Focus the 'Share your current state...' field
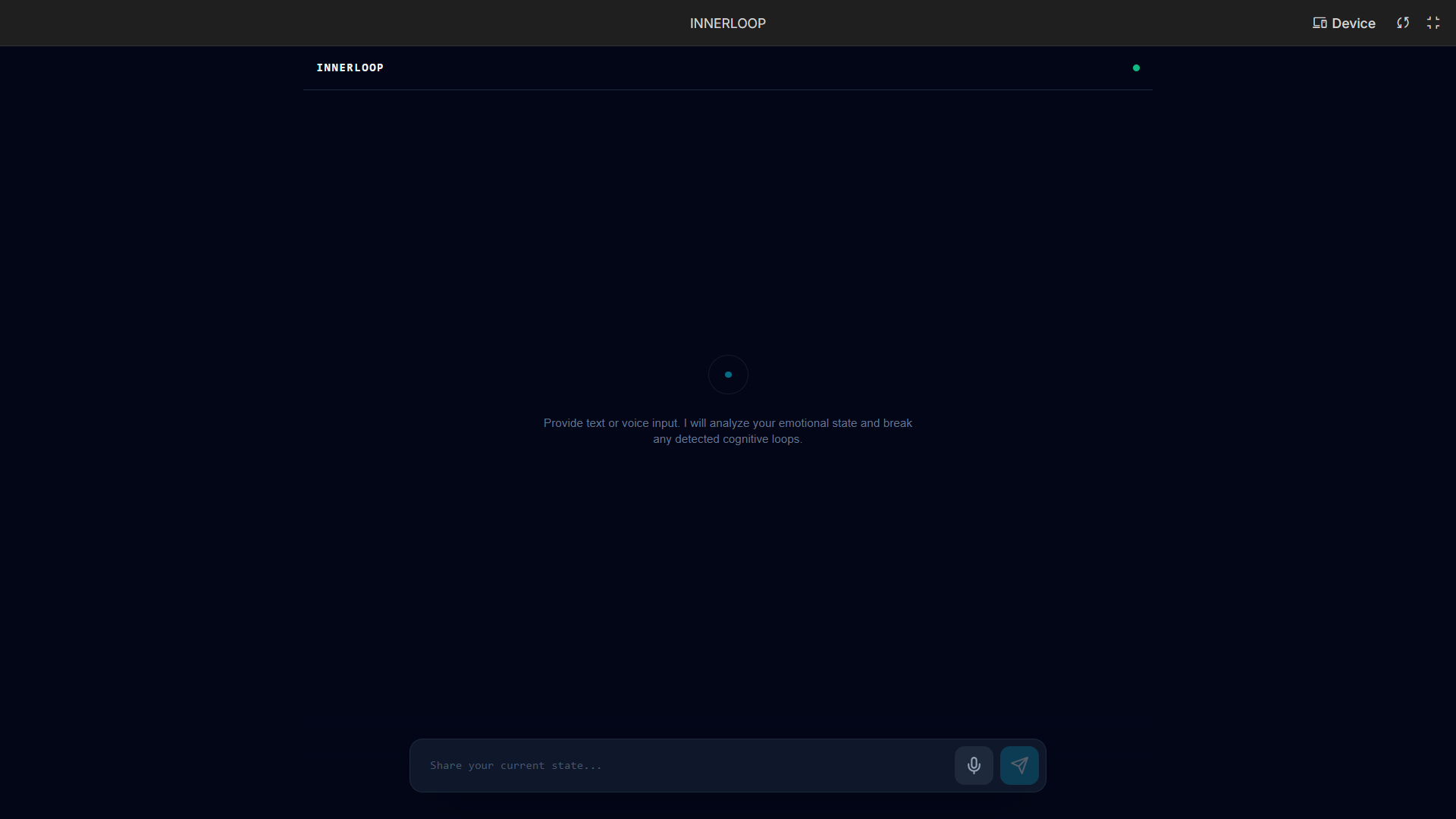The image size is (1456, 819). tap(516, 765)
